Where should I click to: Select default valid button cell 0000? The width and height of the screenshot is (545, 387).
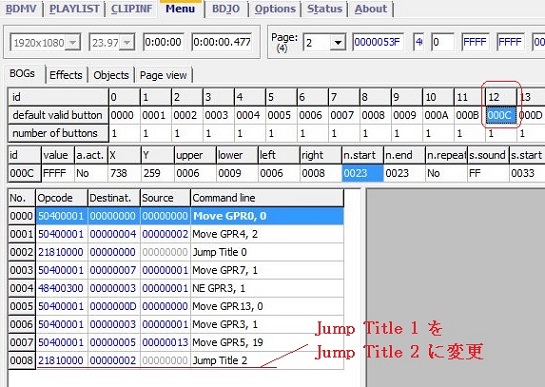click(x=124, y=115)
